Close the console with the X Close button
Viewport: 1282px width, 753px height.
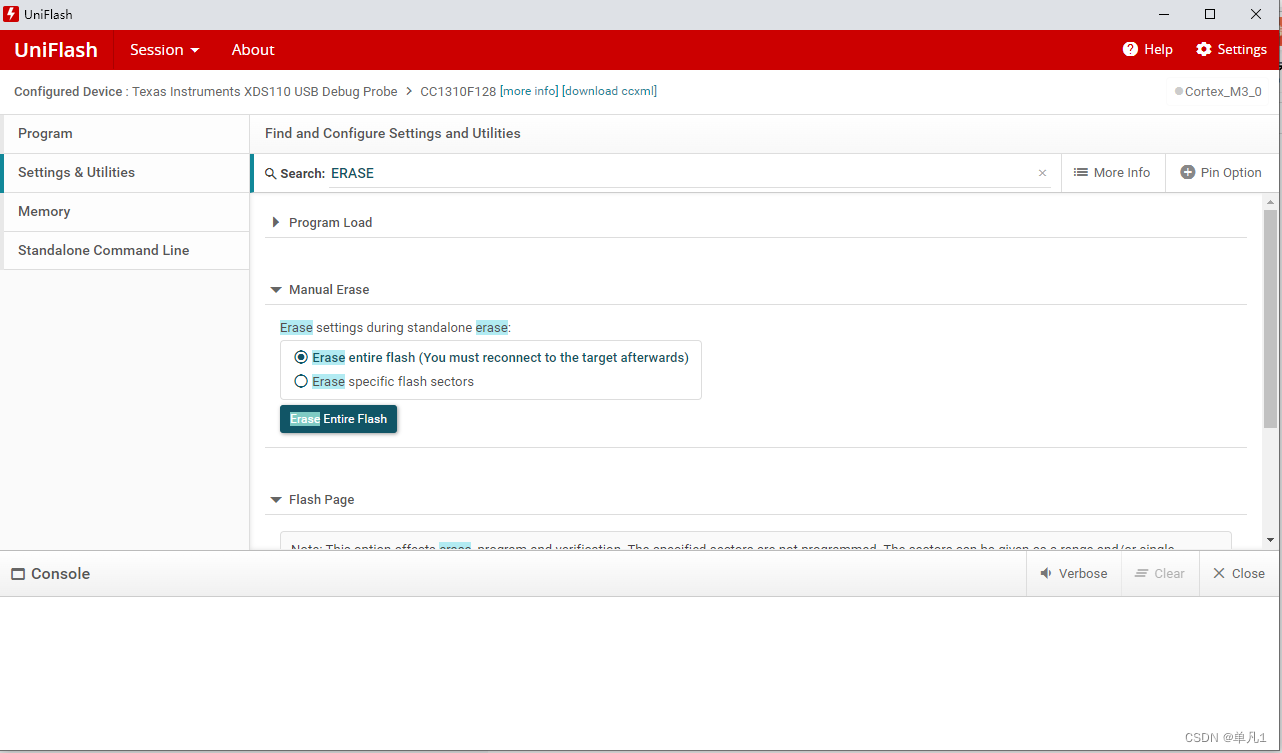(1239, 573)
